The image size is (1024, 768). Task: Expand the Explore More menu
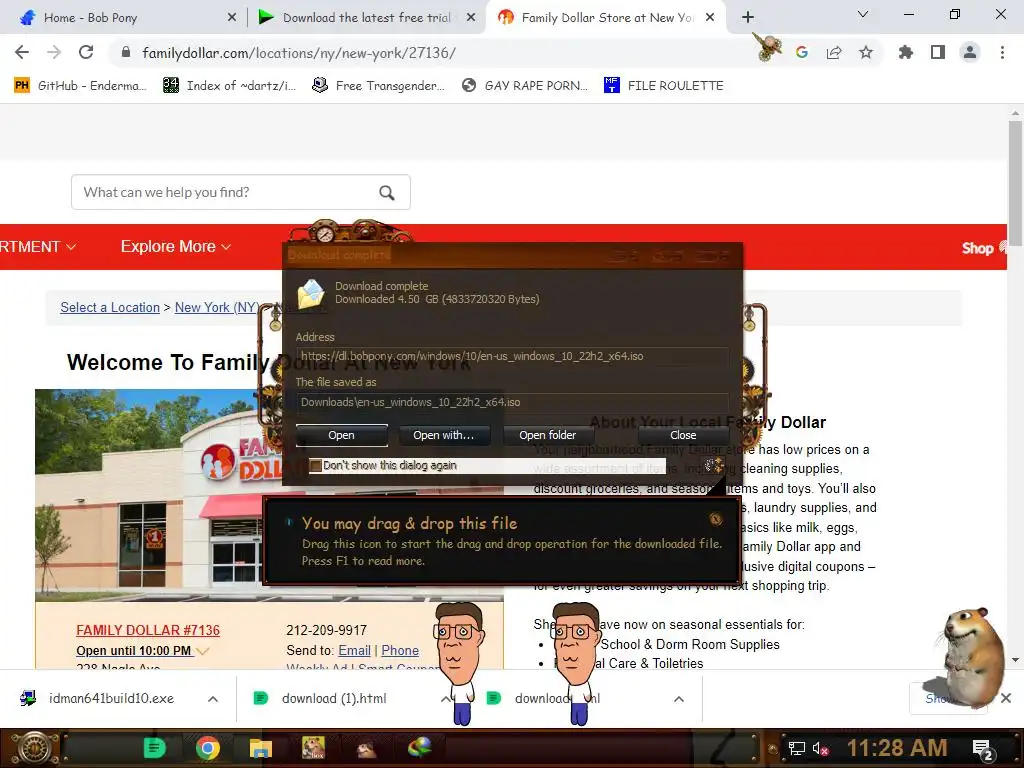pos(176,247)
